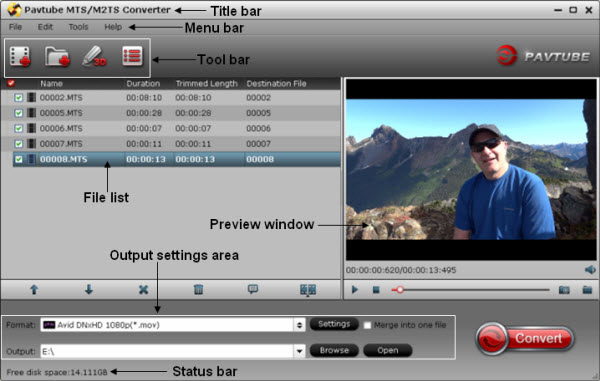The image size is (600, 381).
Task: Open the File menu
Action: [x=15, y=27]
